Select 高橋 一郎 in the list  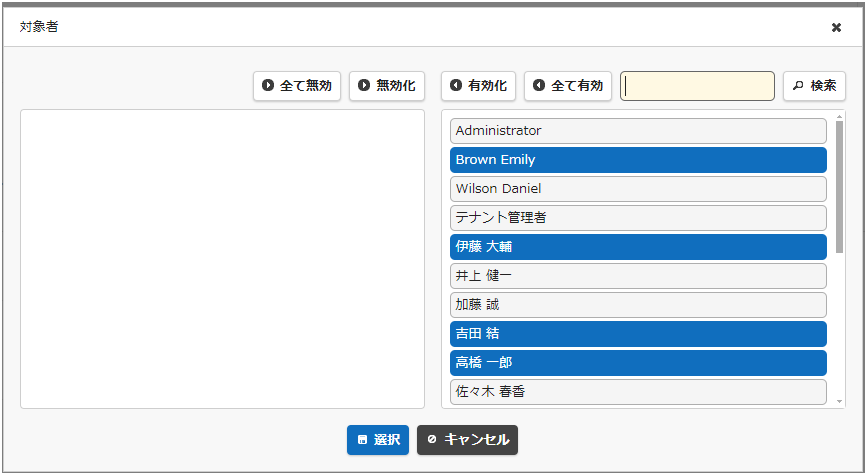tap(638, 363)
